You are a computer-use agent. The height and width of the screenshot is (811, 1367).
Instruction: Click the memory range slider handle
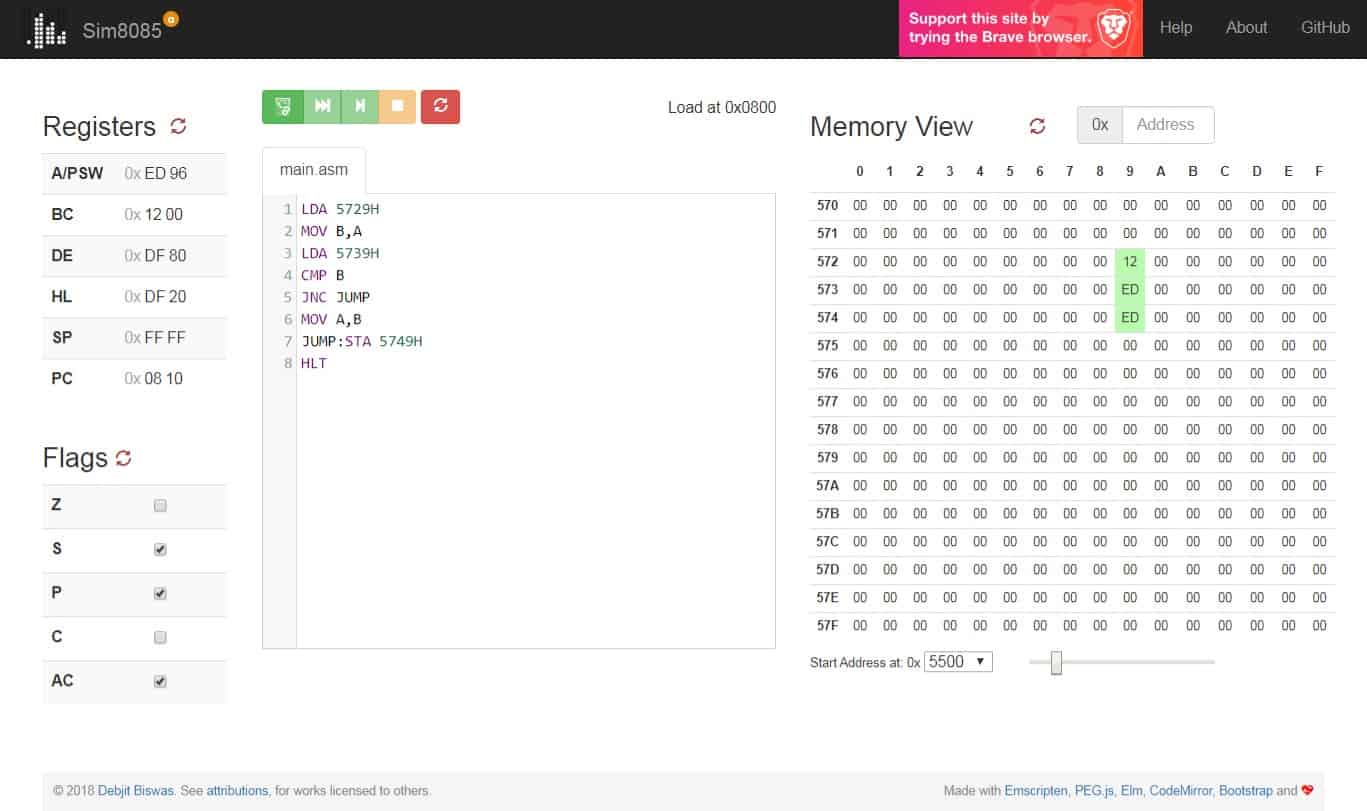[1056, 662]
